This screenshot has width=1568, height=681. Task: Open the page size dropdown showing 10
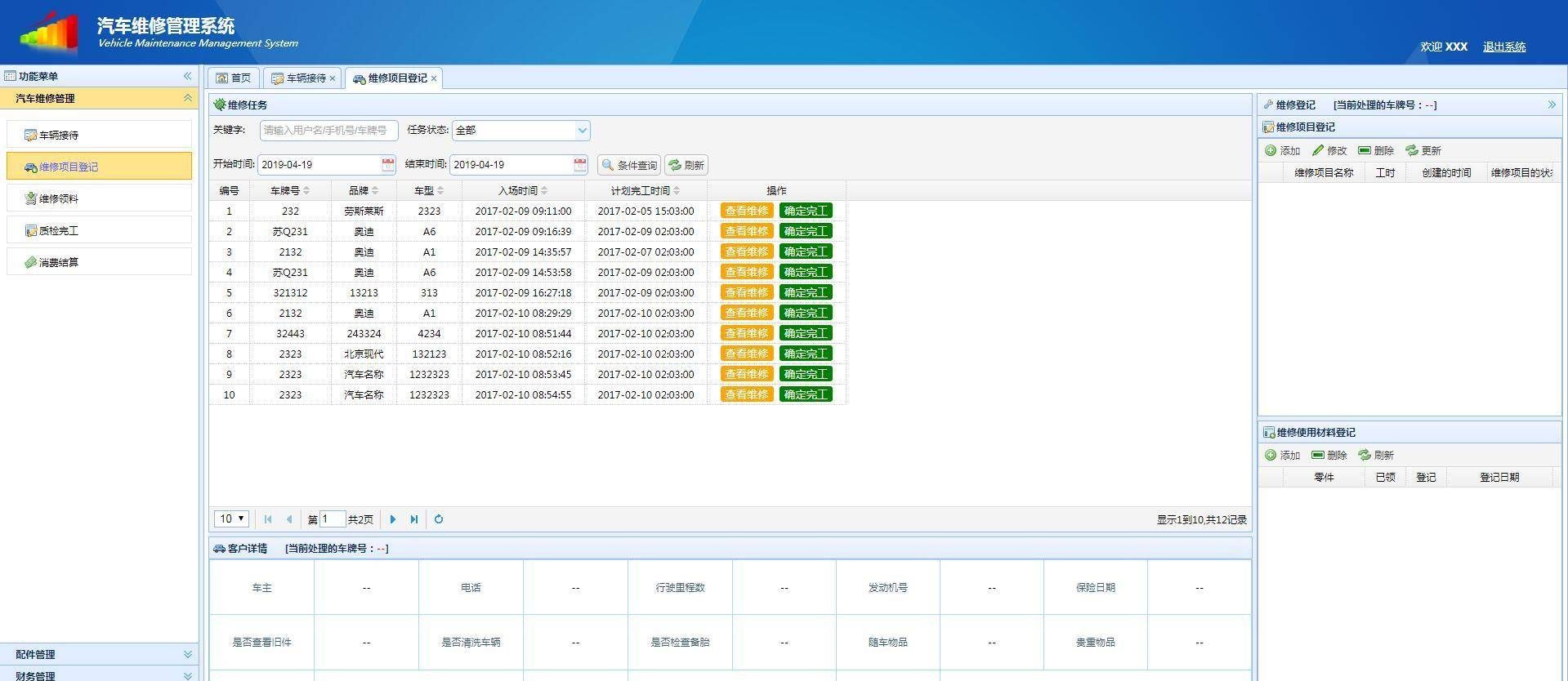point(231,519)
